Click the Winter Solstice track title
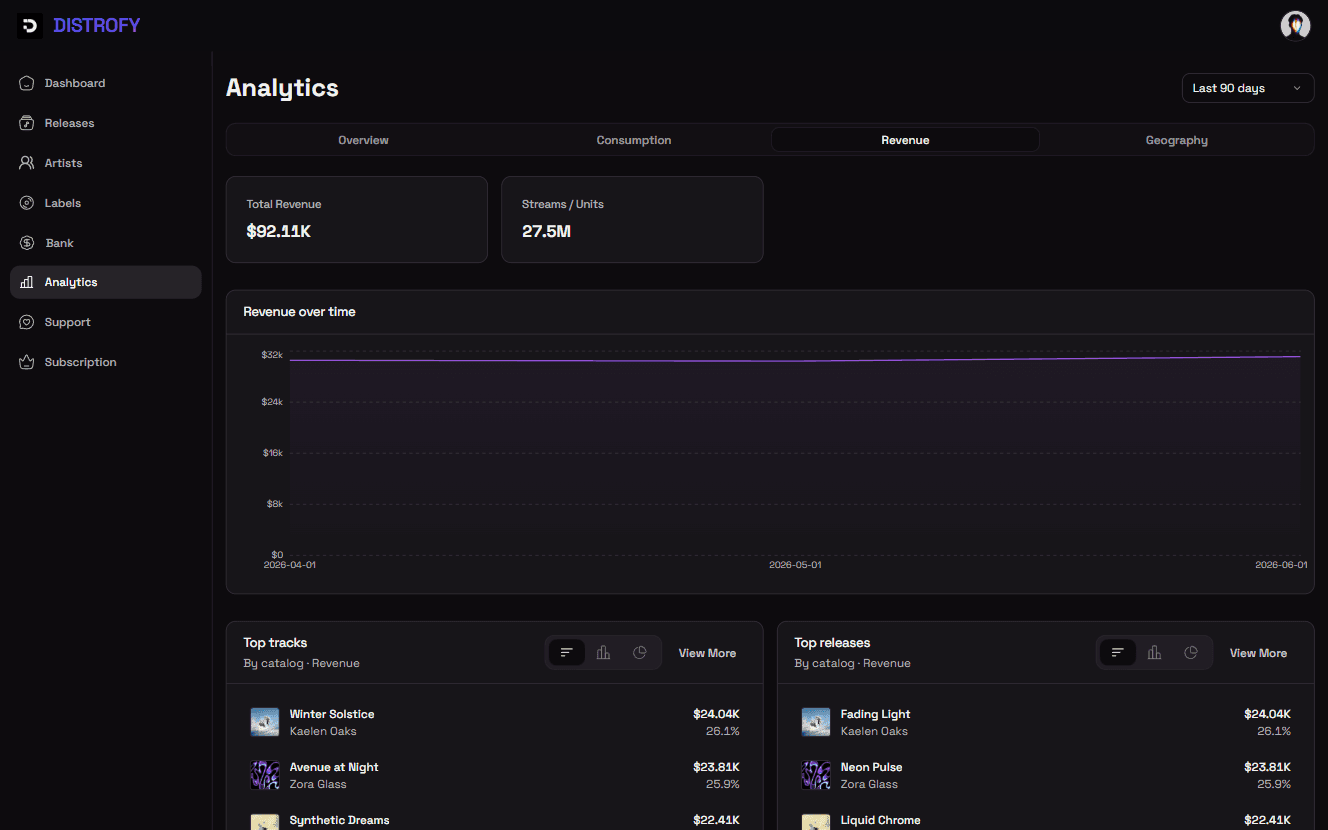 pos(332,714)
